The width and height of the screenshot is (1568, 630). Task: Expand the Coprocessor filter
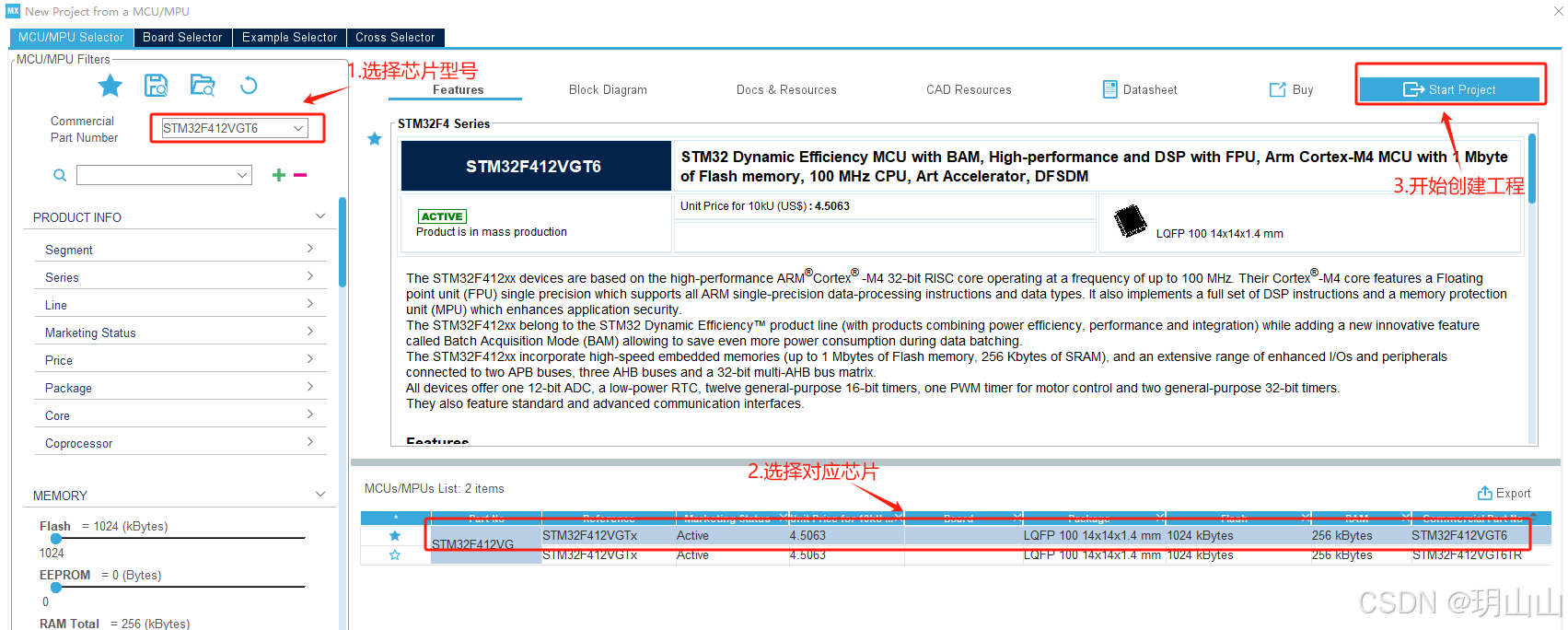click(180, 443)
